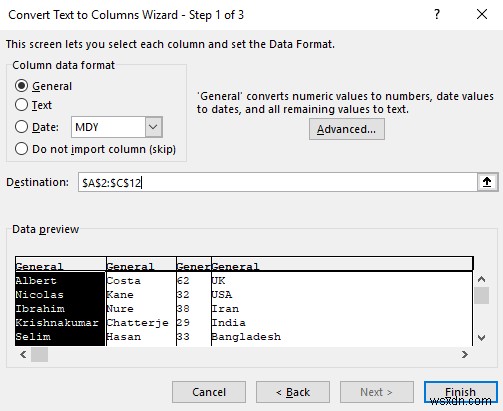Click the Help question mark icon
The image size is (503, 411).
(x=437, y=14)
